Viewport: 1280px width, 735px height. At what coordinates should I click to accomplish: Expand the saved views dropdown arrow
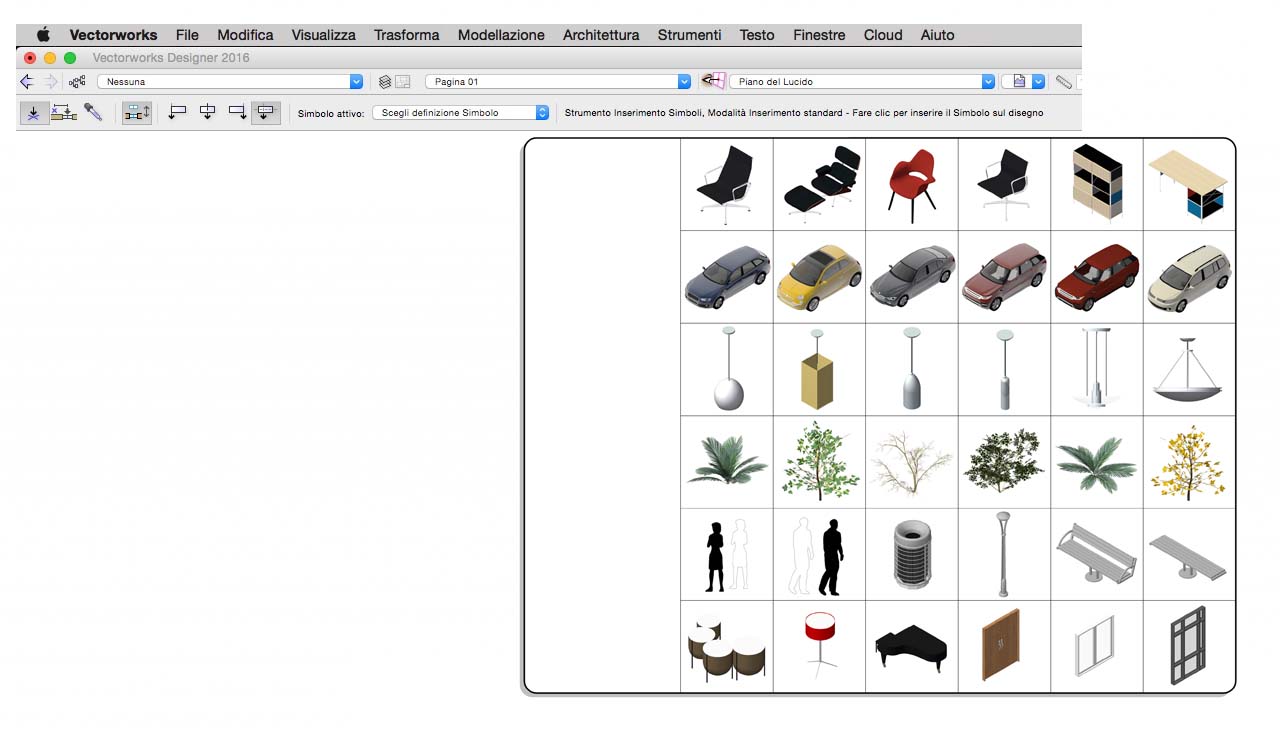[1039, 82]
